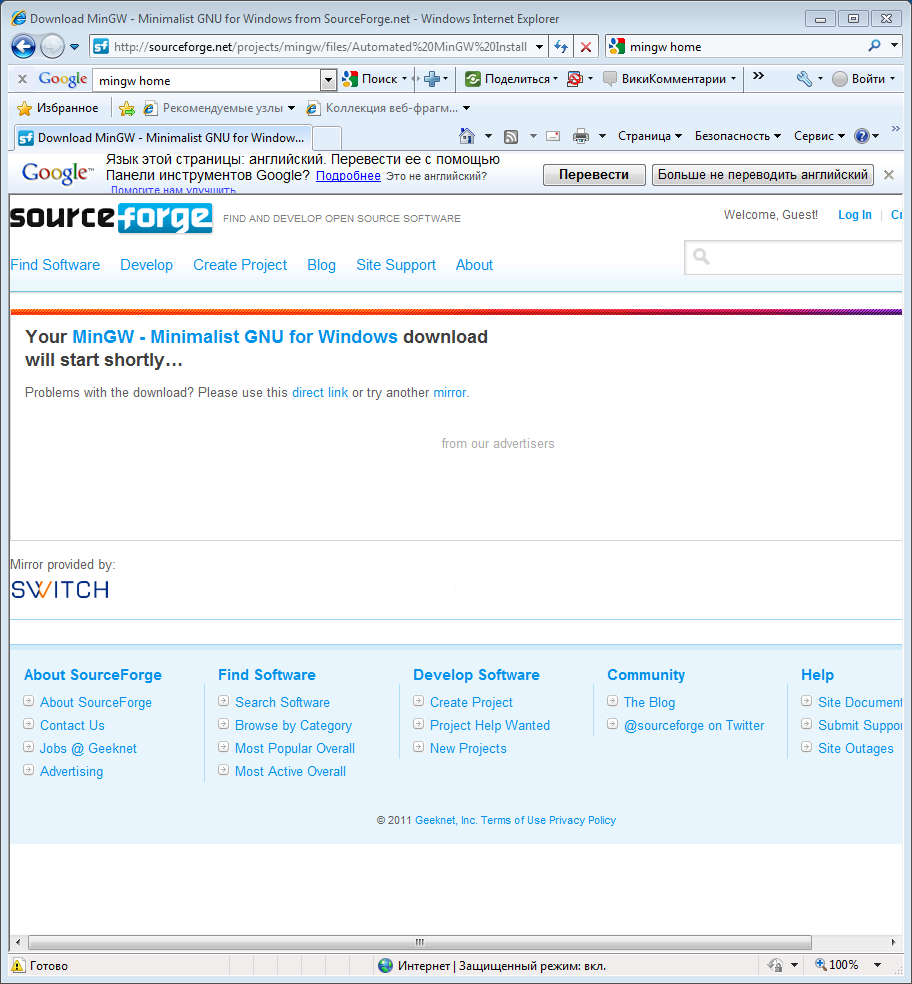Open the Create Project nav item
This screenshot has width=912, height=984.
240,265
